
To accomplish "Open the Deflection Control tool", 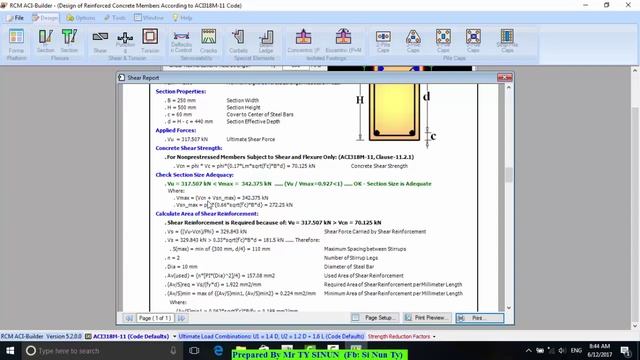I will point(181,41).
